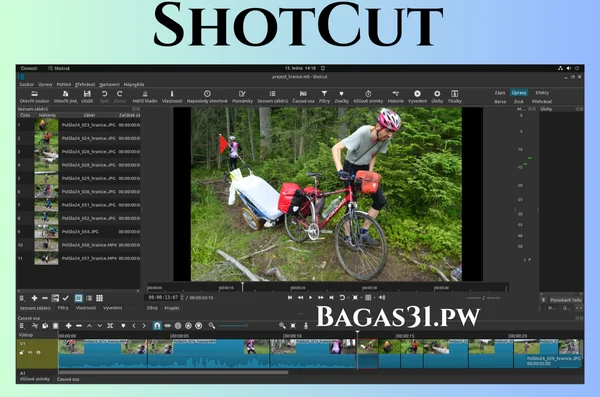Viewport: 600px width, 397px height.
Task: Toggle player loop playback button
Action: pos(342,297)
